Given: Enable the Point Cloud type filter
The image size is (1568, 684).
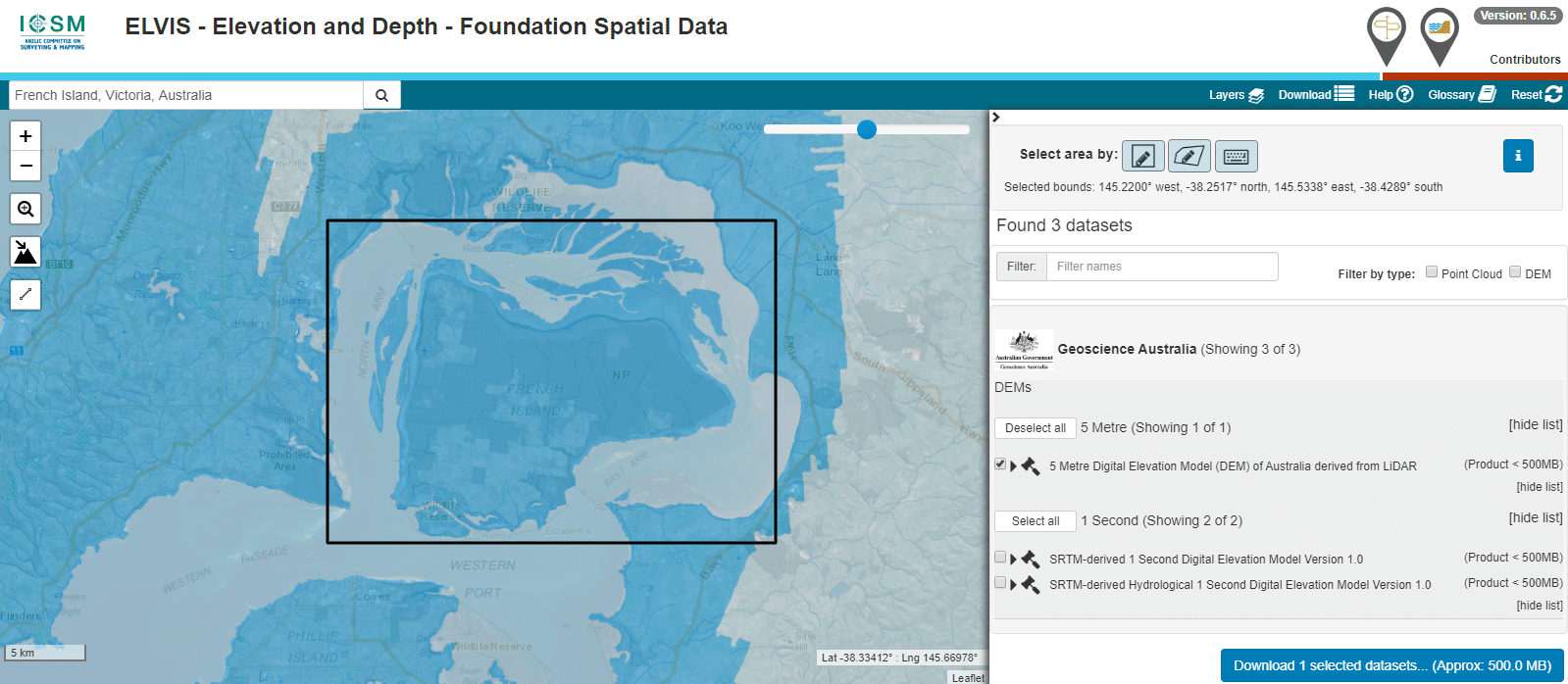Looking at the screenshot, I should click(x=1432, y=272).
